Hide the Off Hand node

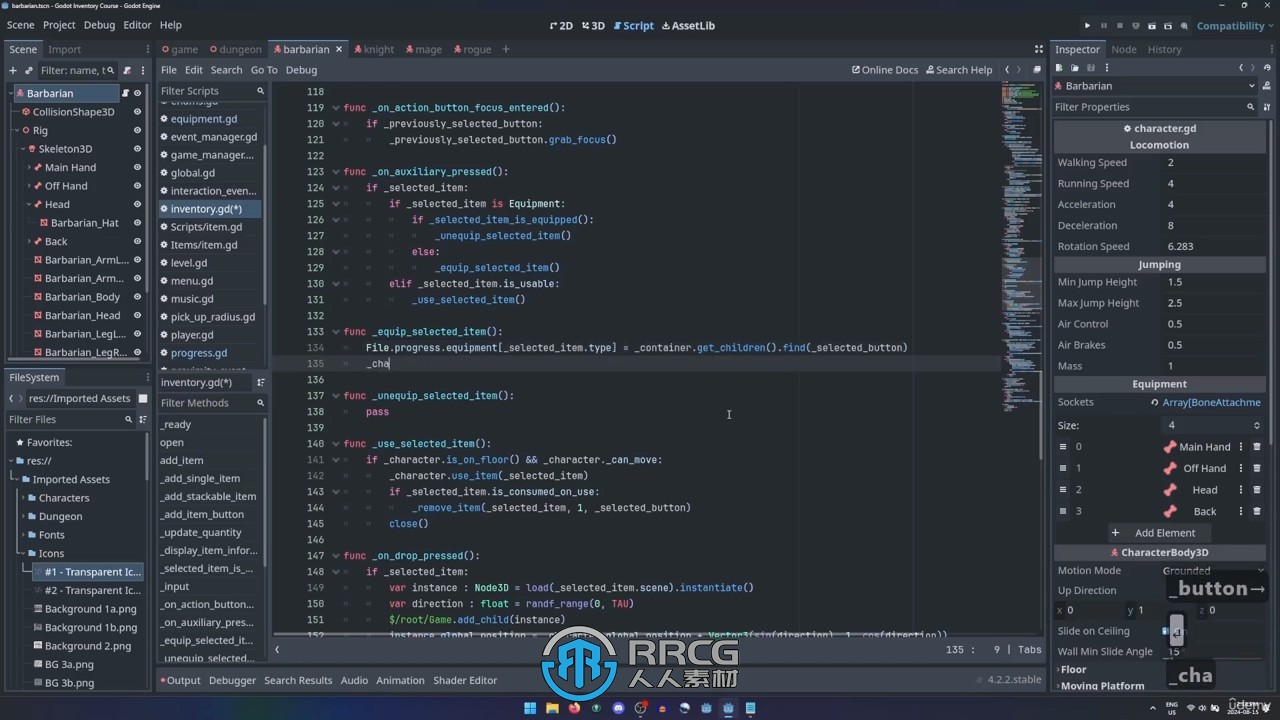click(x=137, y=186)
